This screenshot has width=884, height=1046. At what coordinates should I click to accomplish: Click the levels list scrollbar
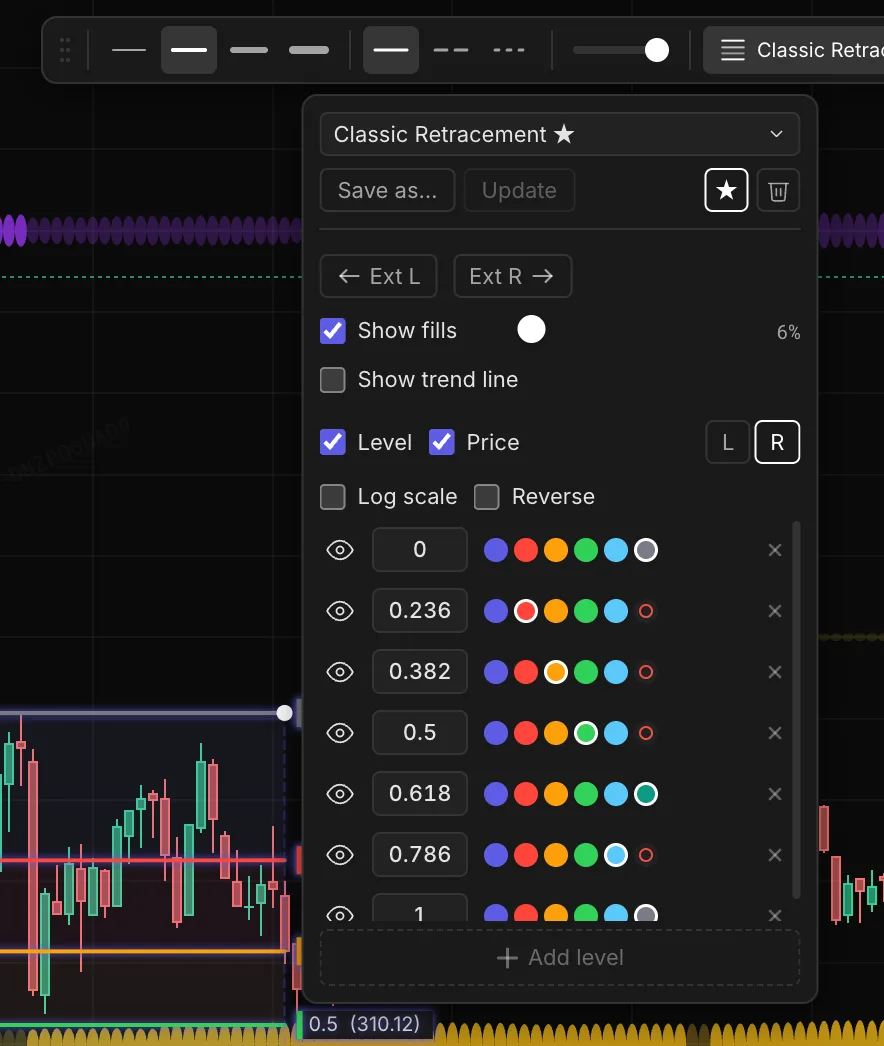pos(795,710)
